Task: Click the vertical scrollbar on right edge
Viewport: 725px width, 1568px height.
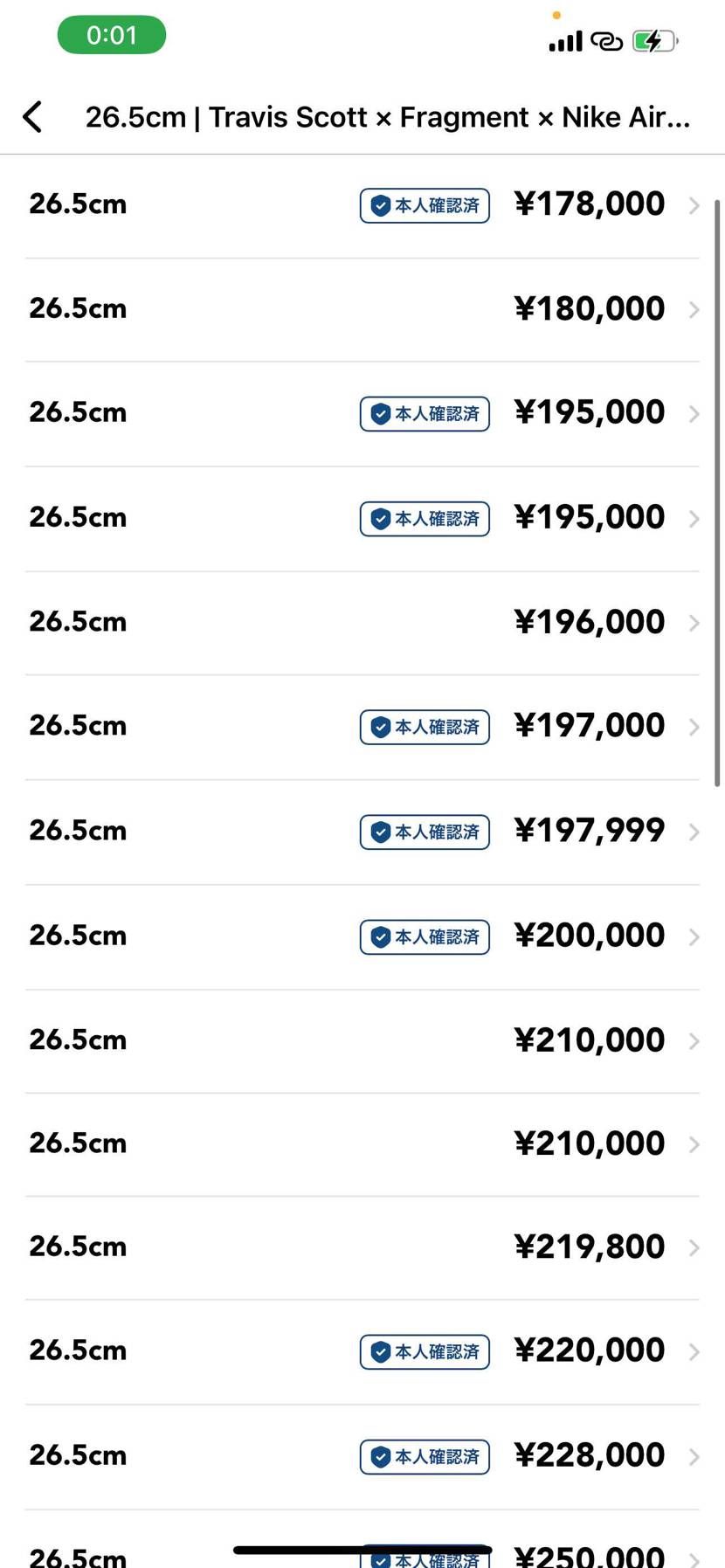Action: click(717, 494)
